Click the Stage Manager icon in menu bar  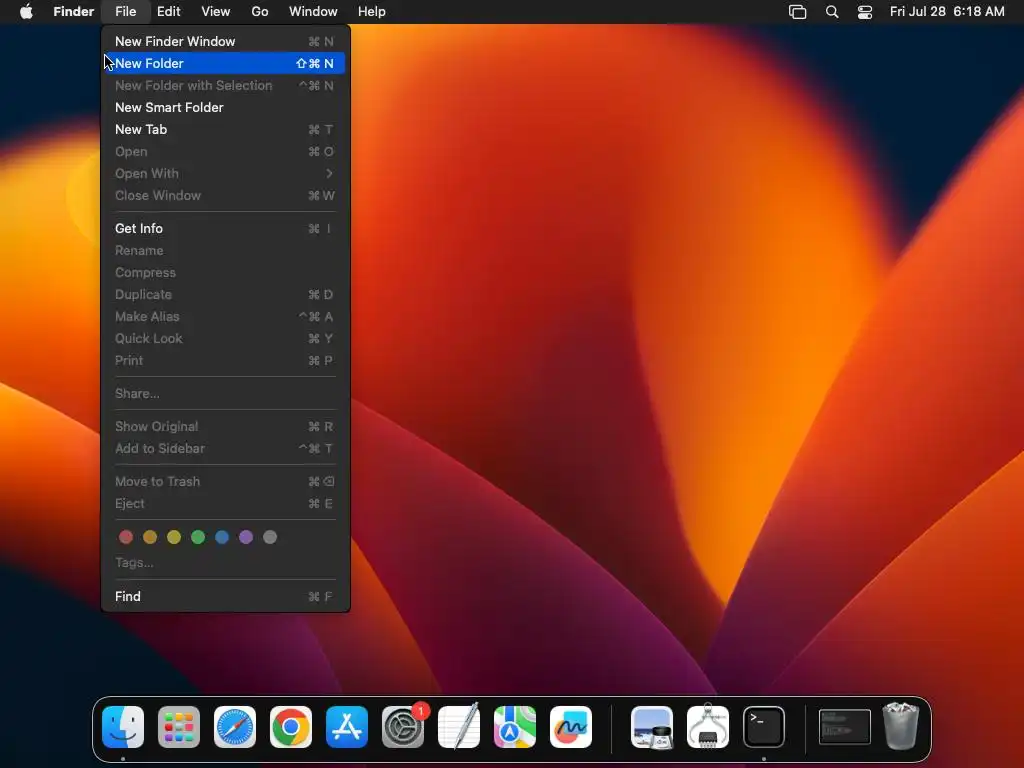click(x=797, y=12)
